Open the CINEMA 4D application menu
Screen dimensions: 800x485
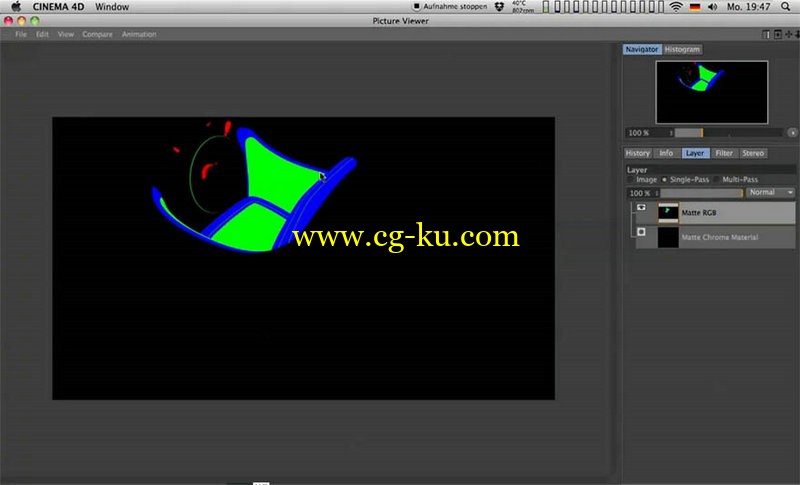click(x=58, y=7)
